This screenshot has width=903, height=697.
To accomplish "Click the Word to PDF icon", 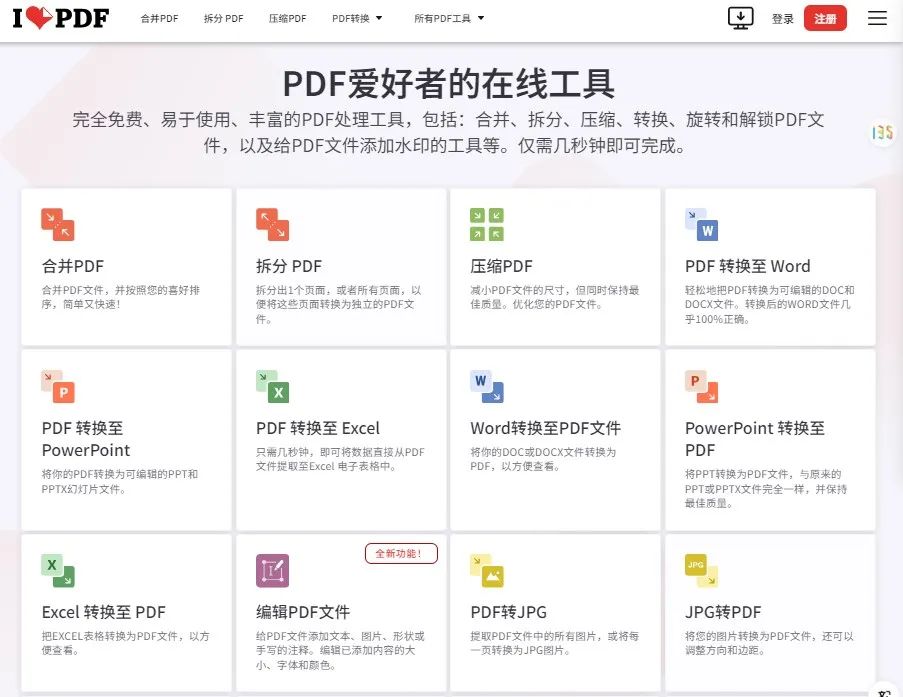I will click(x=487, y=387).
